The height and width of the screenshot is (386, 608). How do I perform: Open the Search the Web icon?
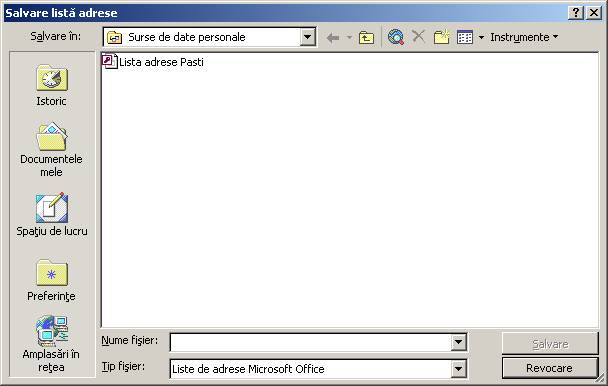point(396,37)
